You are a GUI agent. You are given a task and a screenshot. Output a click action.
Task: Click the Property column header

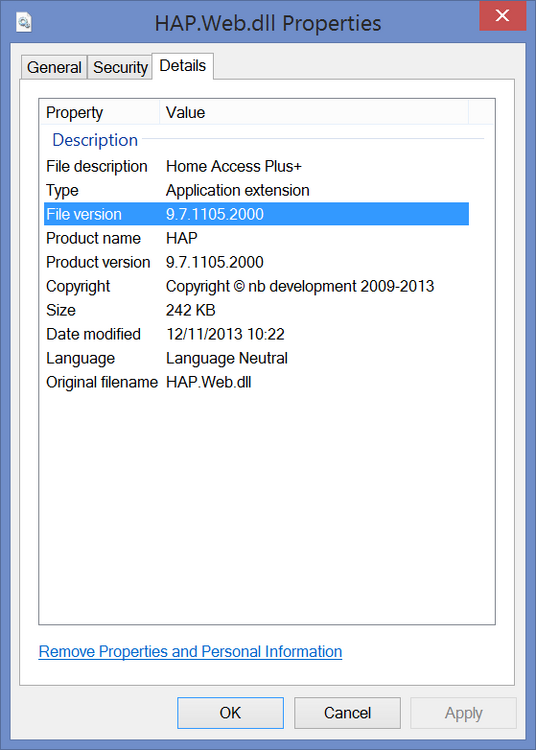[100, 112]
